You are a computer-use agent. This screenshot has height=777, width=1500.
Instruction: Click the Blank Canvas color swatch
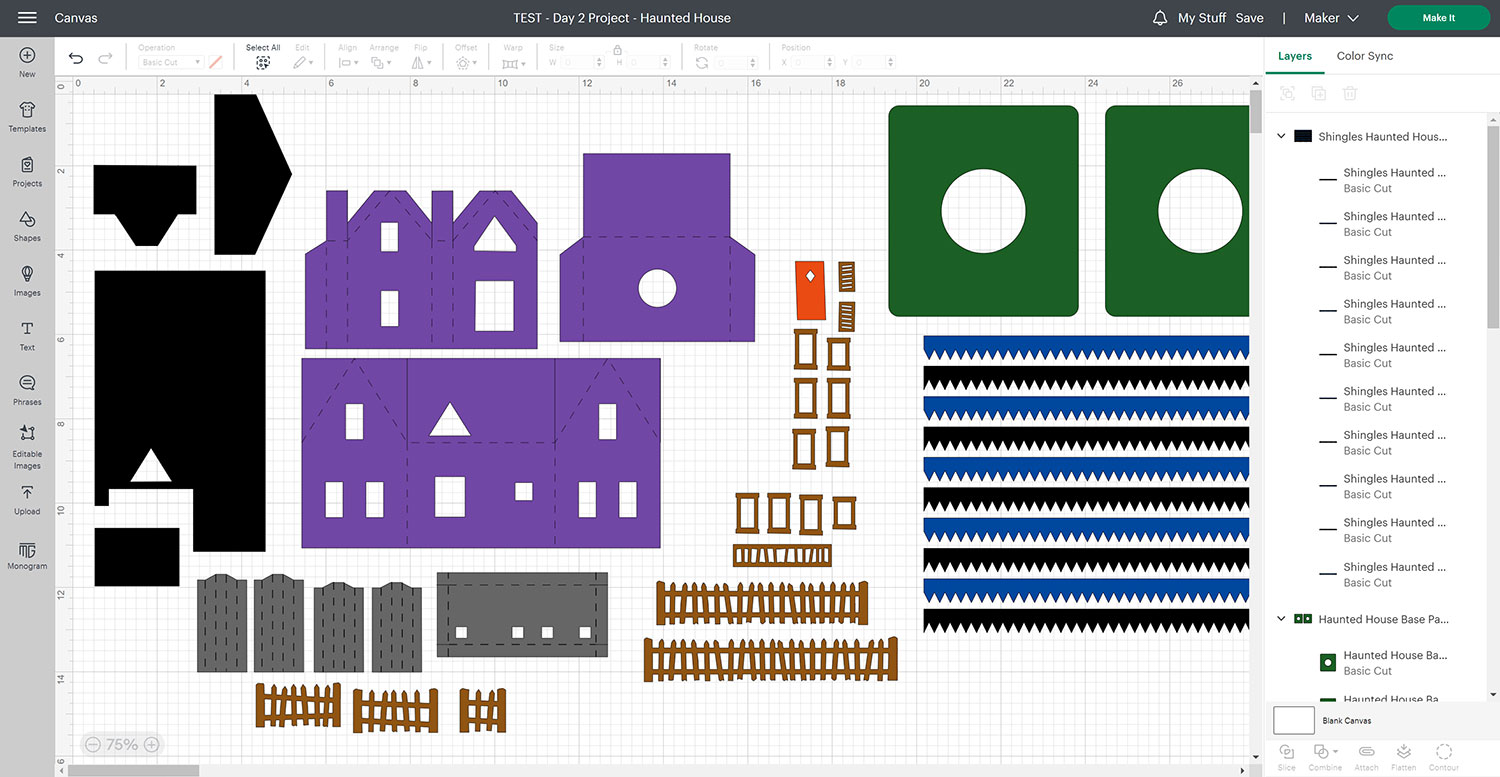1293,720
